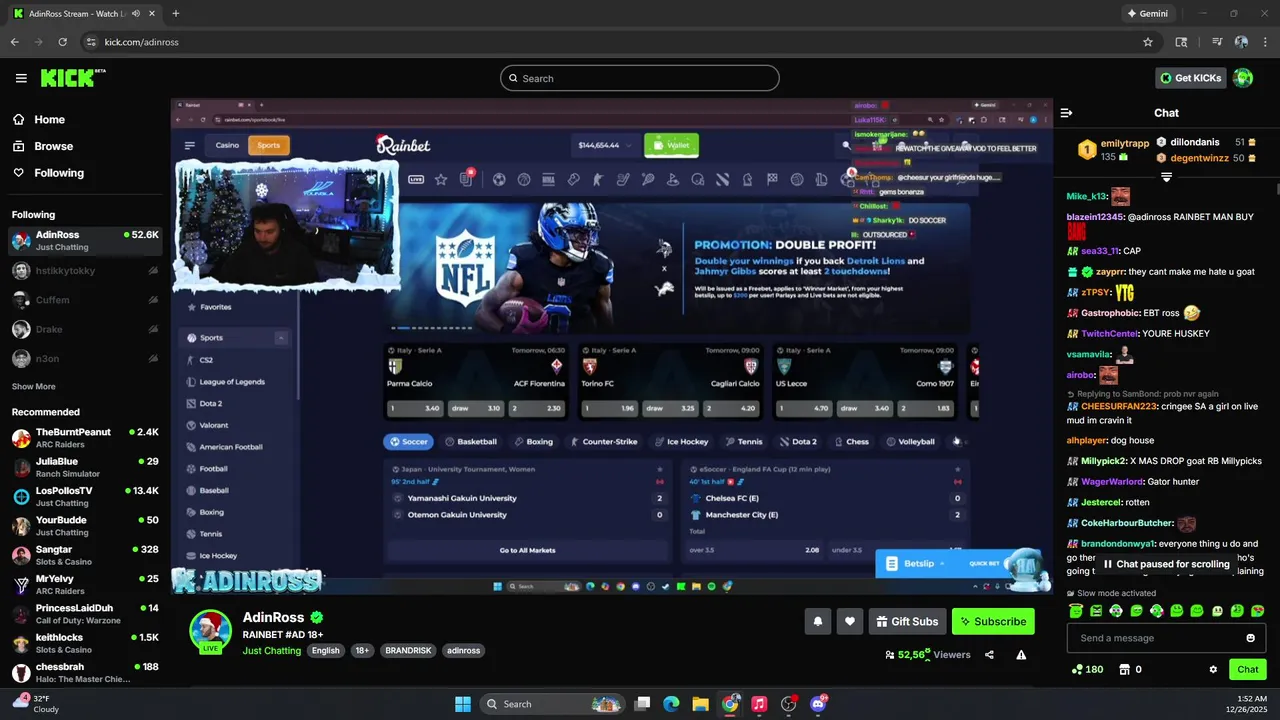
Task: Open chessbrah recommended channel
Action: click(85, 672)
